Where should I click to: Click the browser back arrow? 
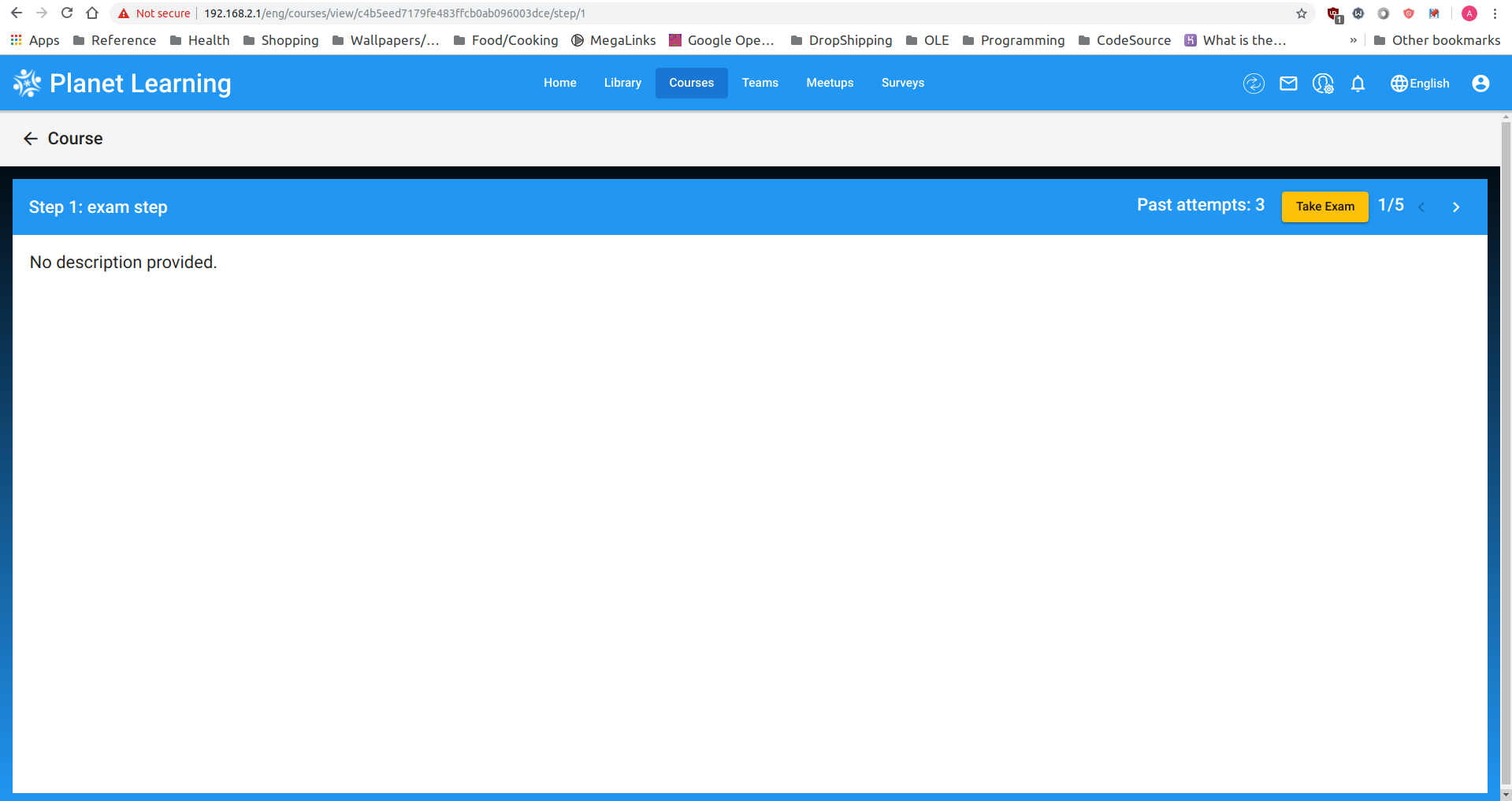tap(17, 13)
